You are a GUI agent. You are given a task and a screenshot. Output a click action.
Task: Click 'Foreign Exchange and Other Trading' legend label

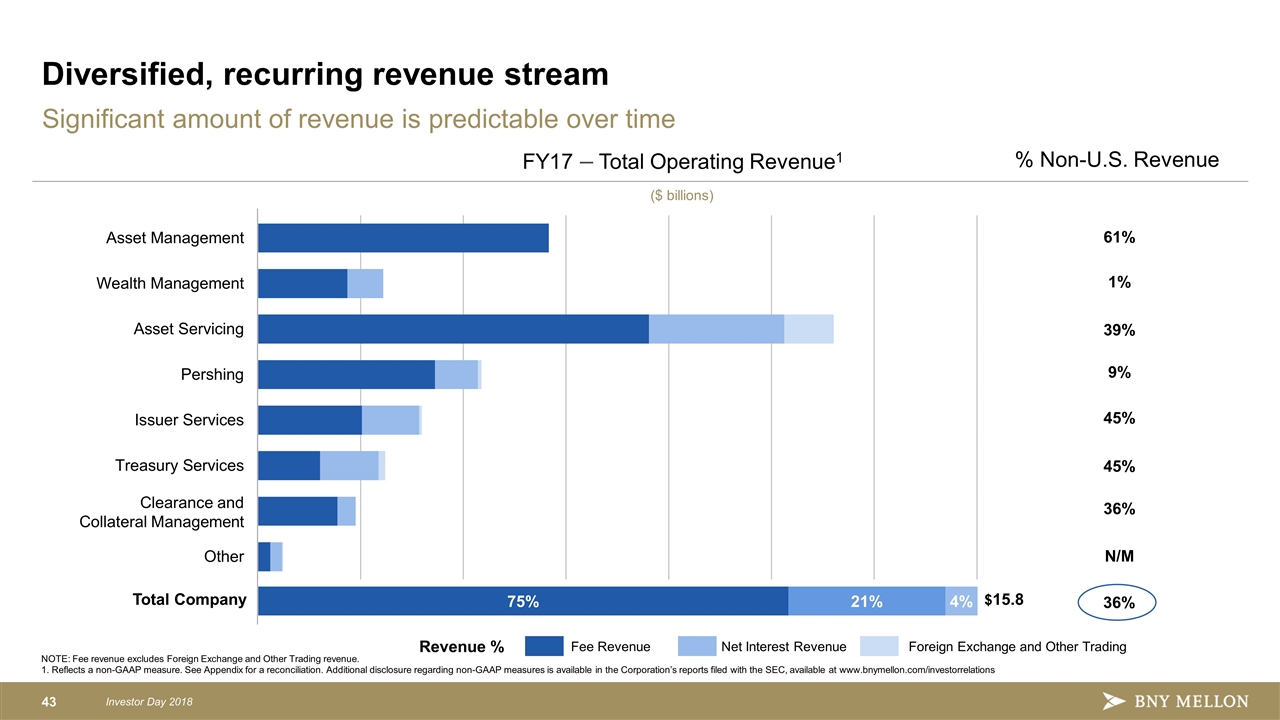tap(1017, 647)
